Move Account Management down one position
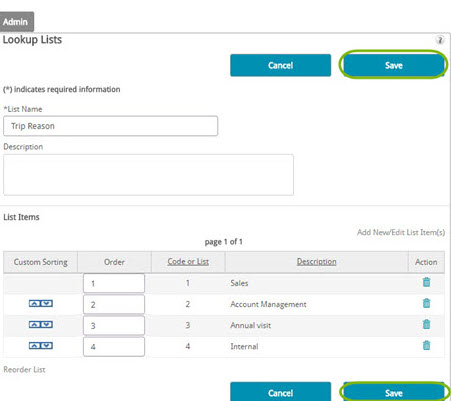This screenshot has height=401, width=451. pyautogui.click(x=47, y=303)
